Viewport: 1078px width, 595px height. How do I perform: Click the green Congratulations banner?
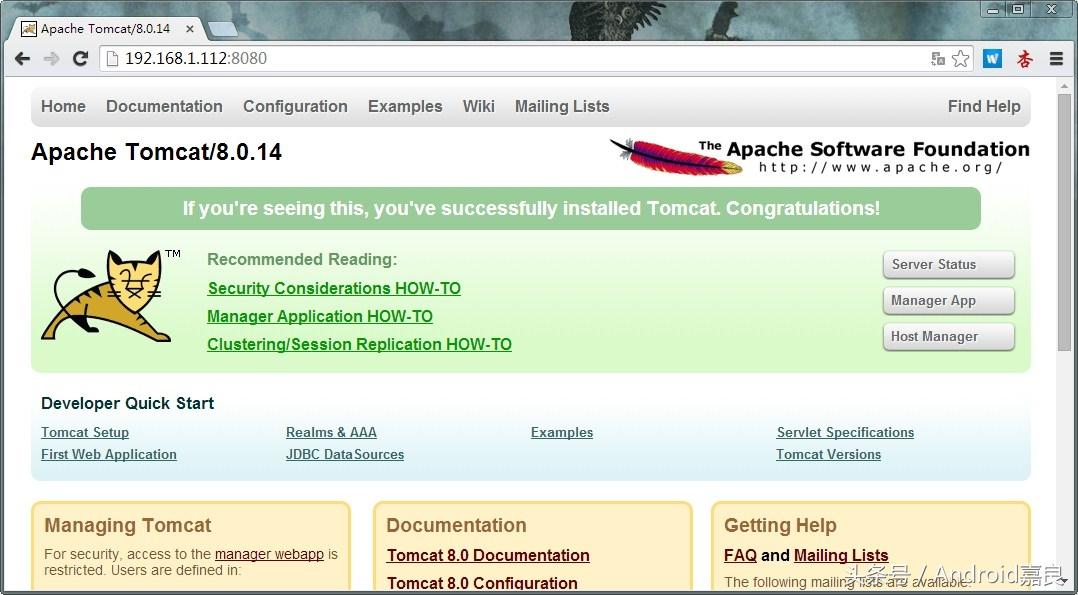coord(531,208)
